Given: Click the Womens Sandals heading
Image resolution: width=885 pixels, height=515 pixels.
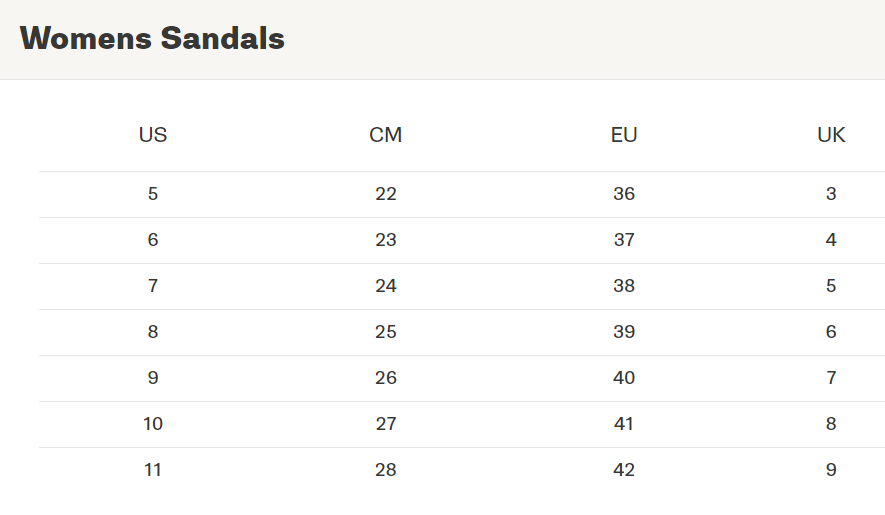Looking at the screenshot, I should (152, 39).
